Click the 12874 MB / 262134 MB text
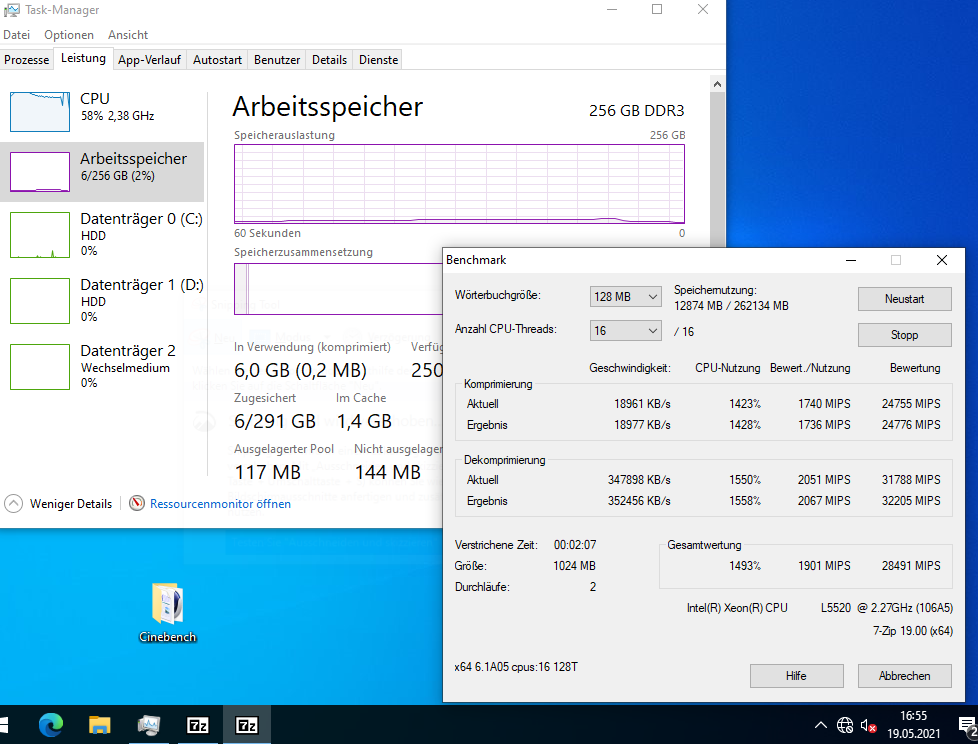The image size is (978, 744). click(x=731, y=306)
